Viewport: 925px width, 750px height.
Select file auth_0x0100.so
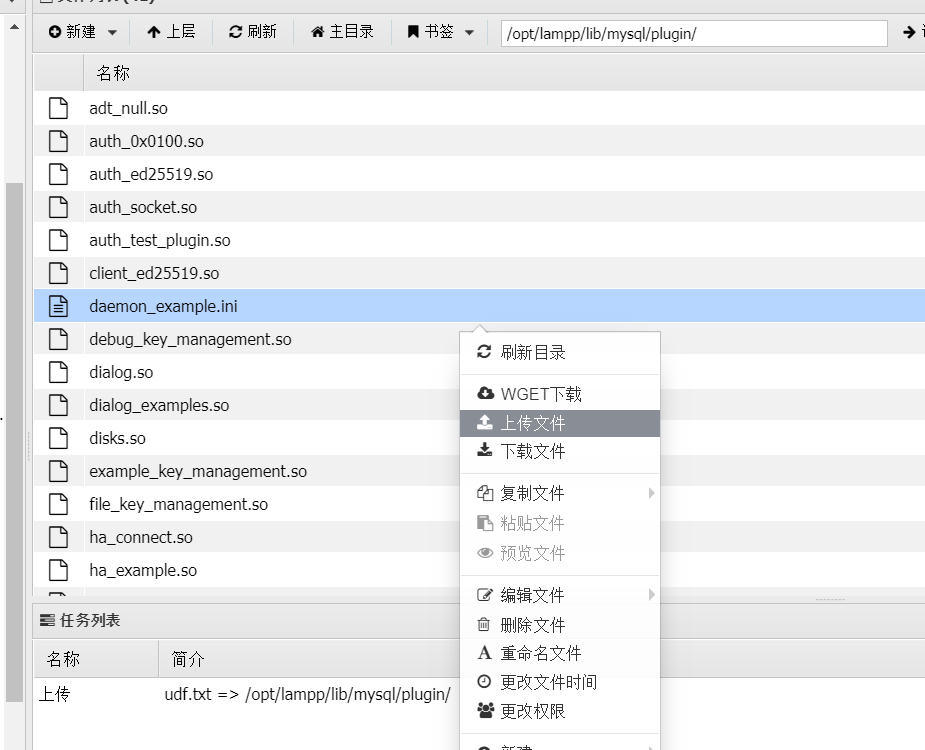click(146, 142)
